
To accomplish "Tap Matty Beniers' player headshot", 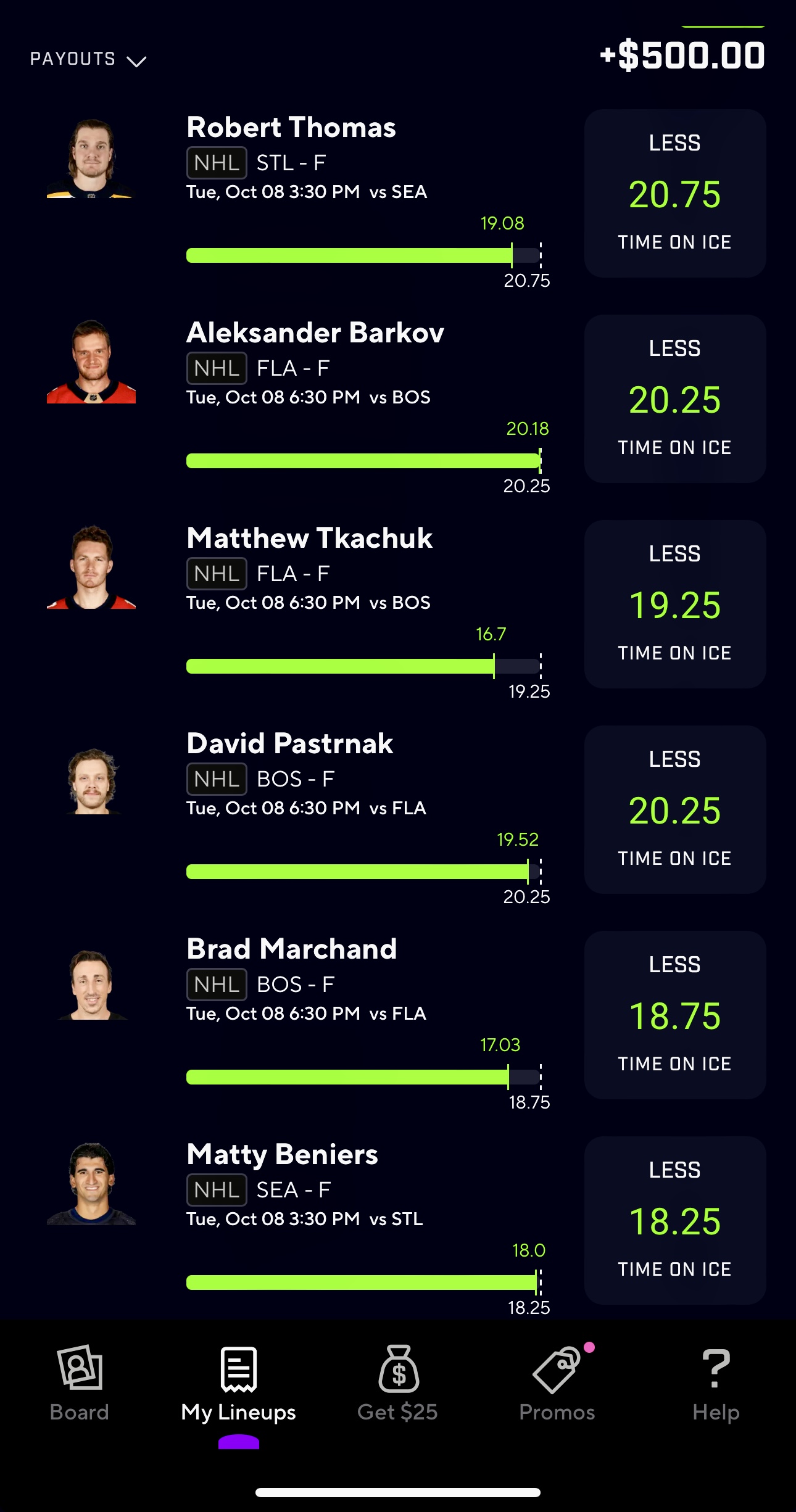I will [91, 1183].
